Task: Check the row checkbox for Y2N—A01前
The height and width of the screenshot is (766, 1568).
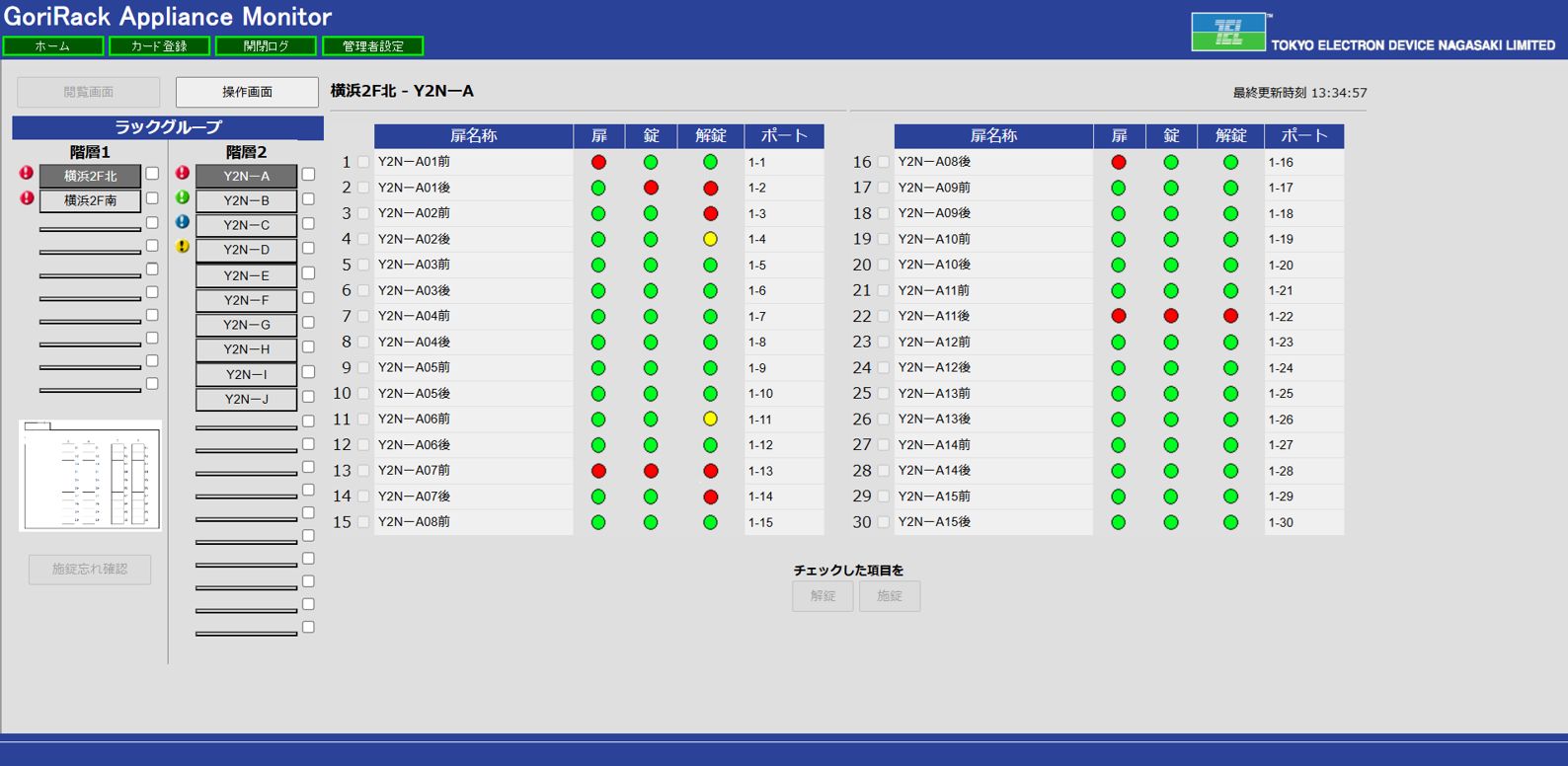Action: point(363,162)
